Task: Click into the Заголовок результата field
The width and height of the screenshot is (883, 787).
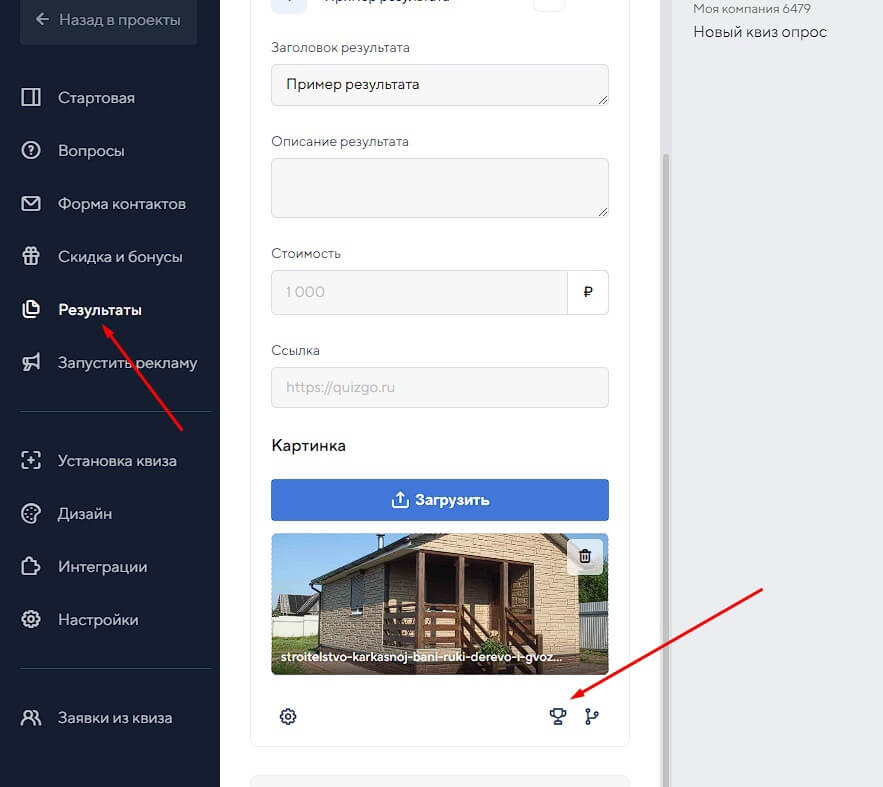Action: [439, 85]
